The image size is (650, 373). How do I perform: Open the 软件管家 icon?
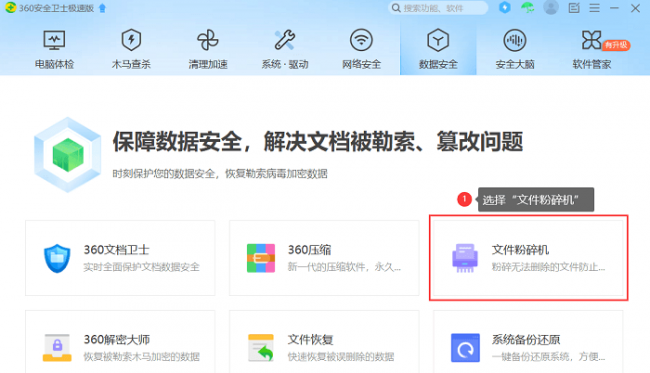(x=591, y=40)
